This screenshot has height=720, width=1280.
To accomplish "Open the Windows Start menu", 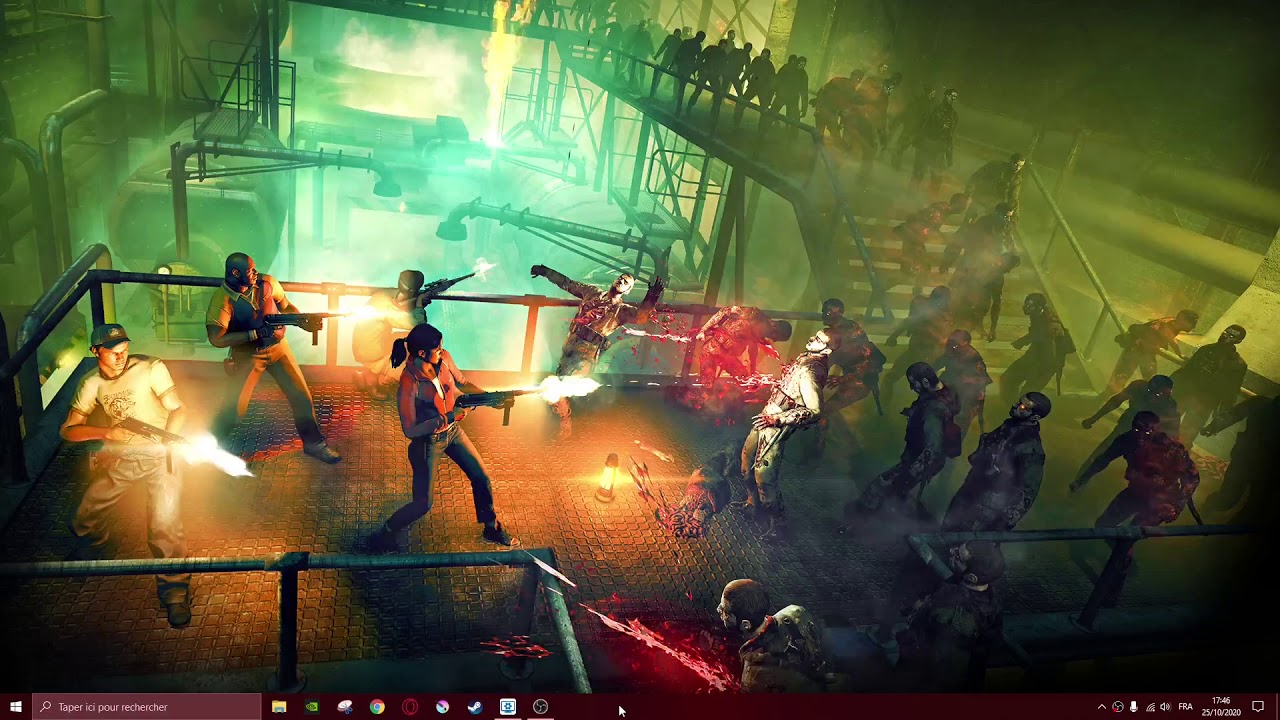I will 15,707.
